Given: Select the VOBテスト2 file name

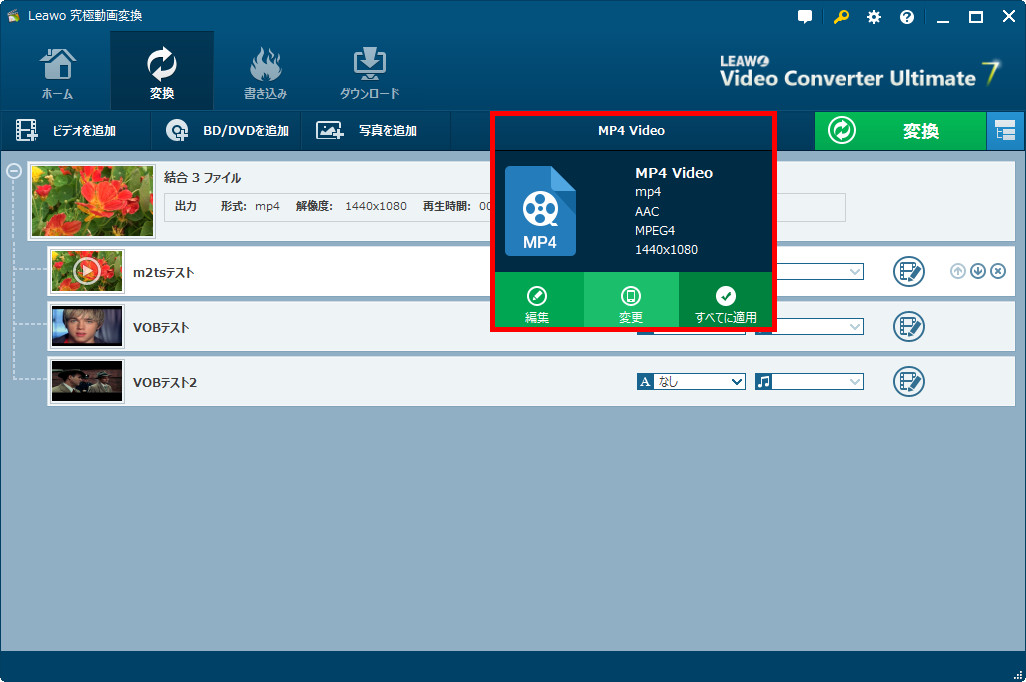Looking at the screenshot, I should [x=165, y=382].
